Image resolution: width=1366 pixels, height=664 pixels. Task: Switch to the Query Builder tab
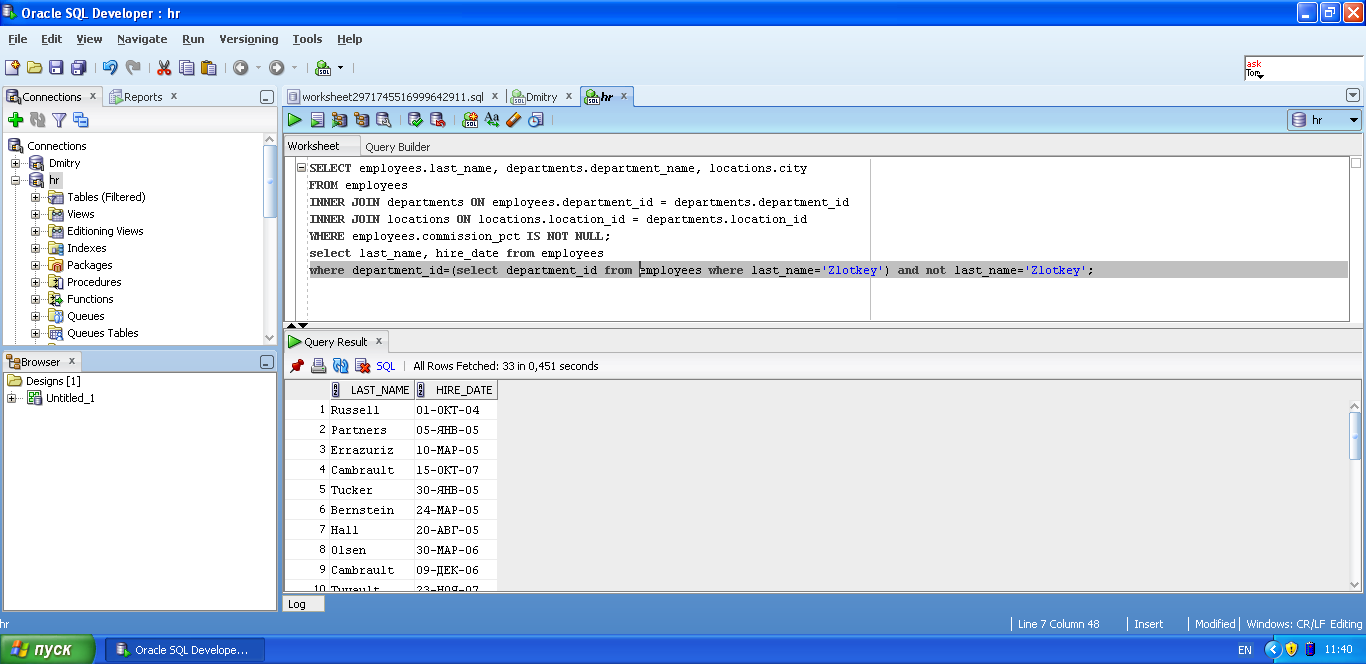(x=398, y=147)
